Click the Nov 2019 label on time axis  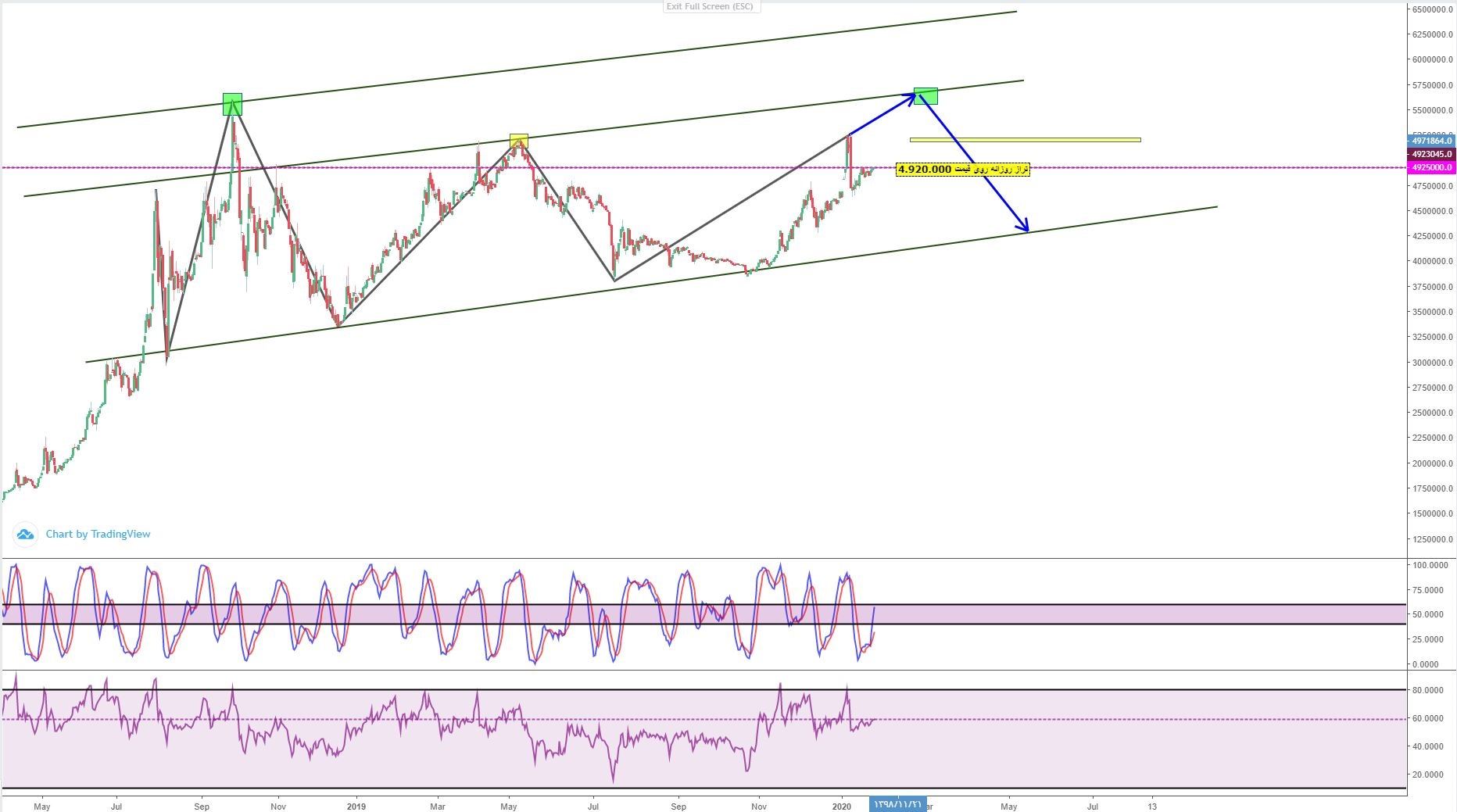pyautogui.click(x=757, y=806)
